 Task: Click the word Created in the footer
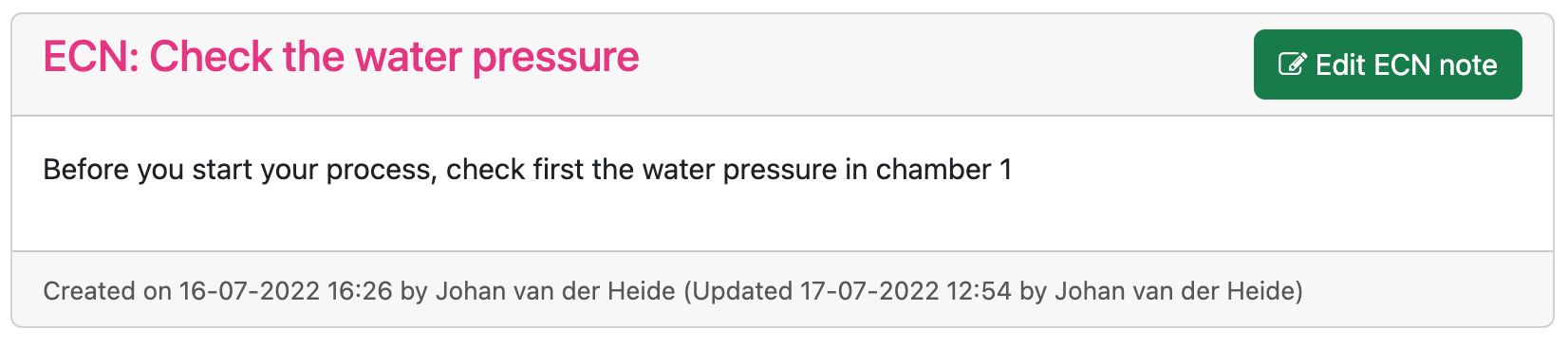tap(89, 291)
